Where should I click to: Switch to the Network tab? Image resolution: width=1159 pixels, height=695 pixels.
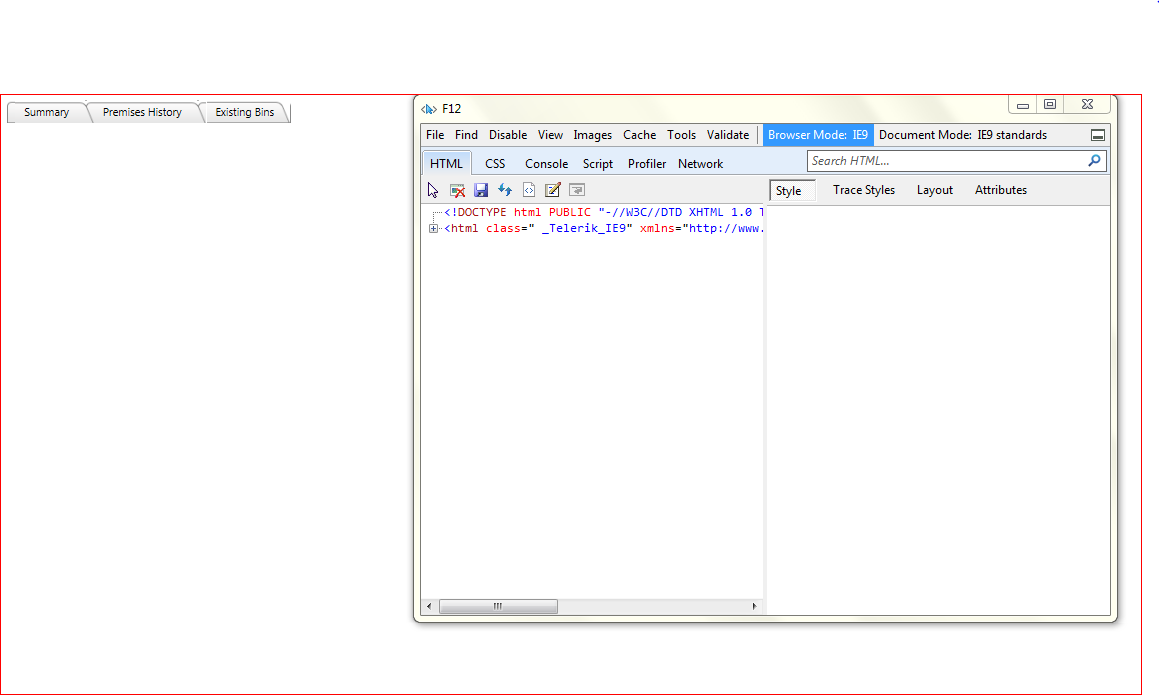(700, 163)
